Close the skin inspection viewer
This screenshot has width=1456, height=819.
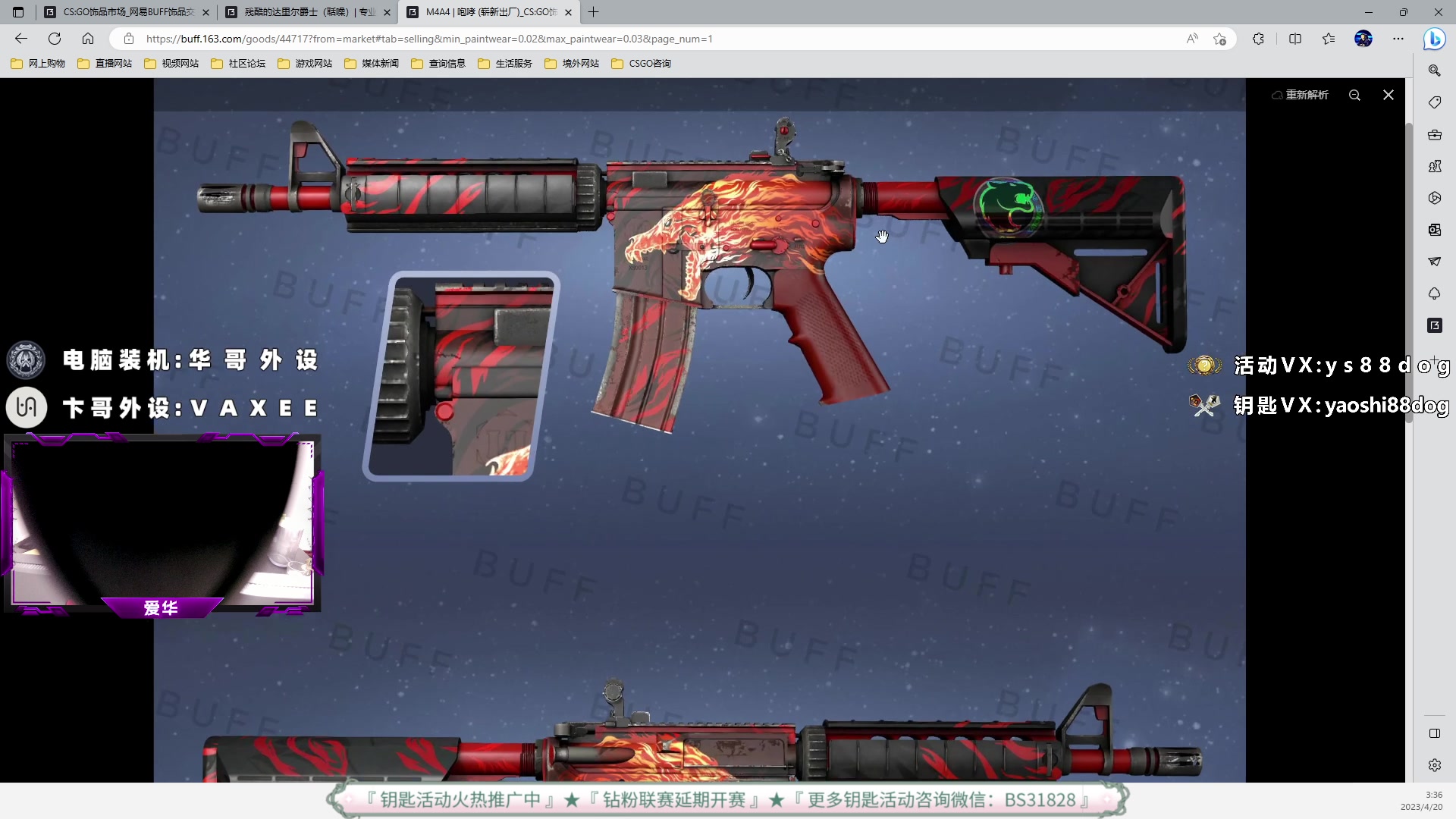[1389, 95]
